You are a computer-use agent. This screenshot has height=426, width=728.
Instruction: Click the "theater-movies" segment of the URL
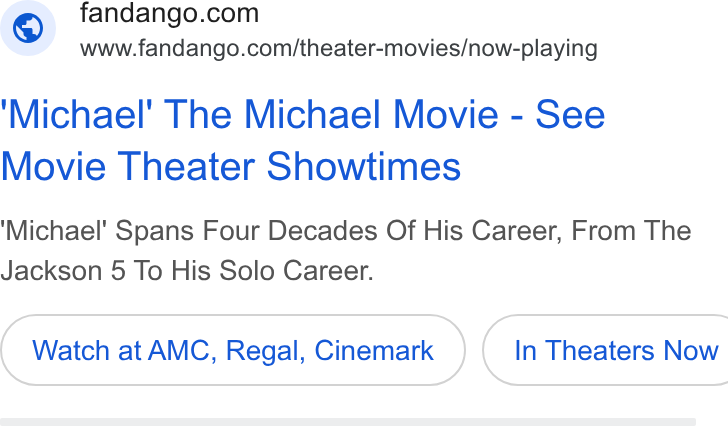[381, 48]
